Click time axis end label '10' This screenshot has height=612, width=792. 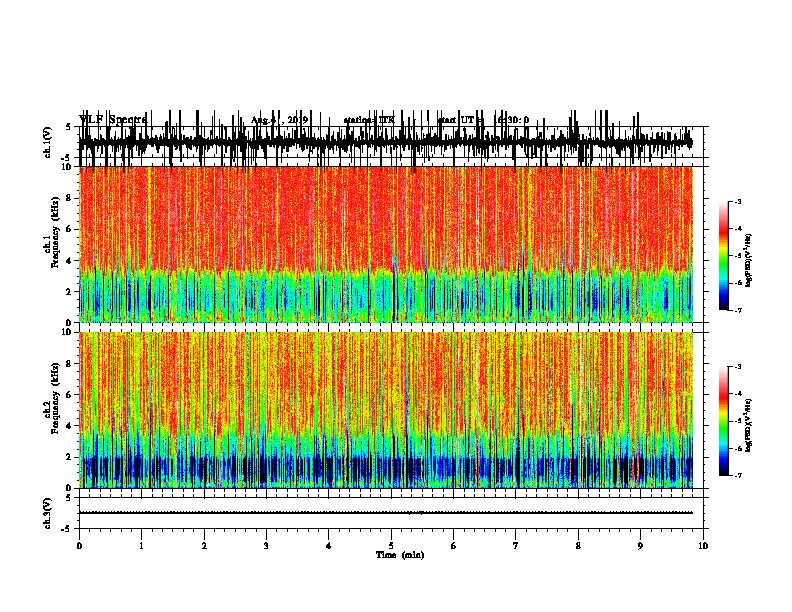[703, 546]
